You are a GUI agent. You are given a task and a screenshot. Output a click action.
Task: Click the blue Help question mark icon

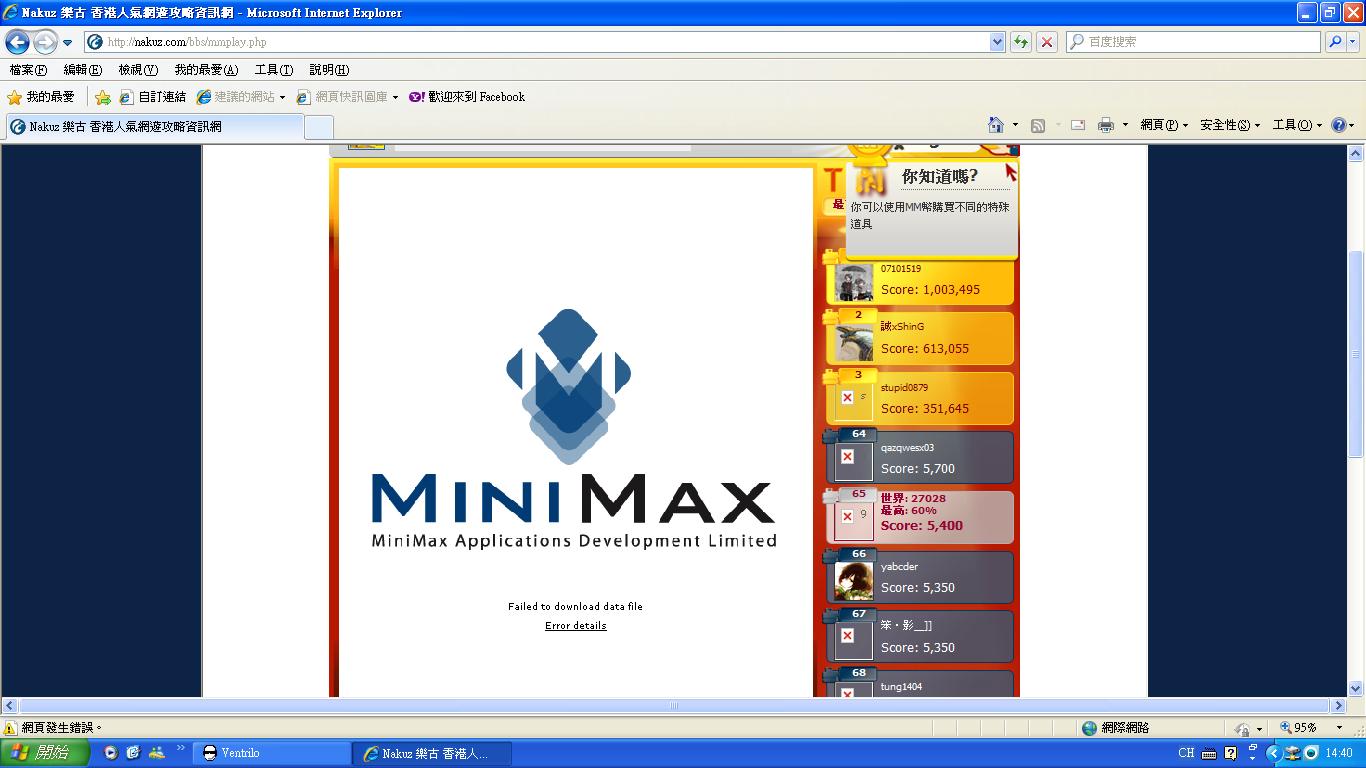tap(1339, 125)
